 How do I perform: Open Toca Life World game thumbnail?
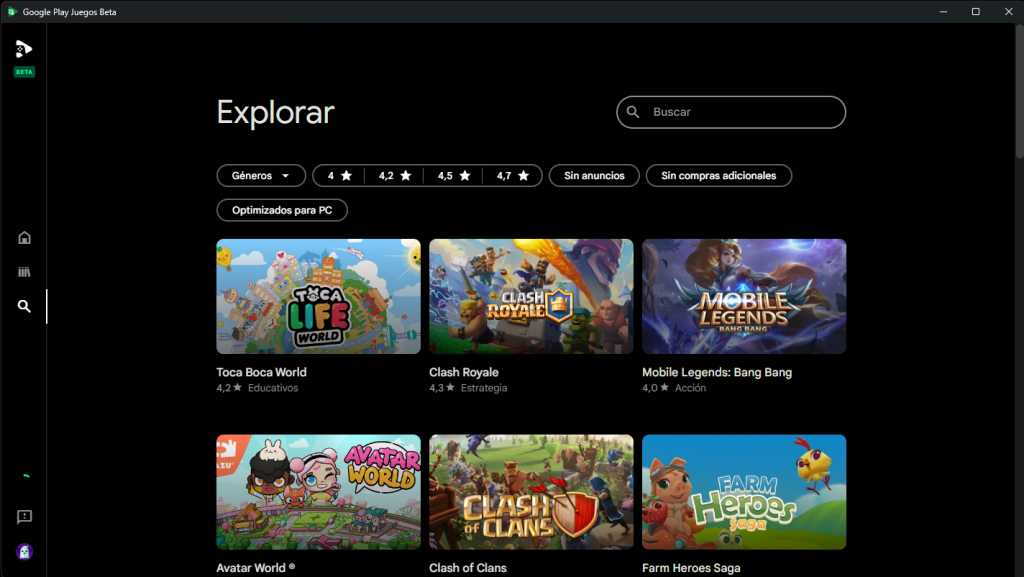point(318,296)
